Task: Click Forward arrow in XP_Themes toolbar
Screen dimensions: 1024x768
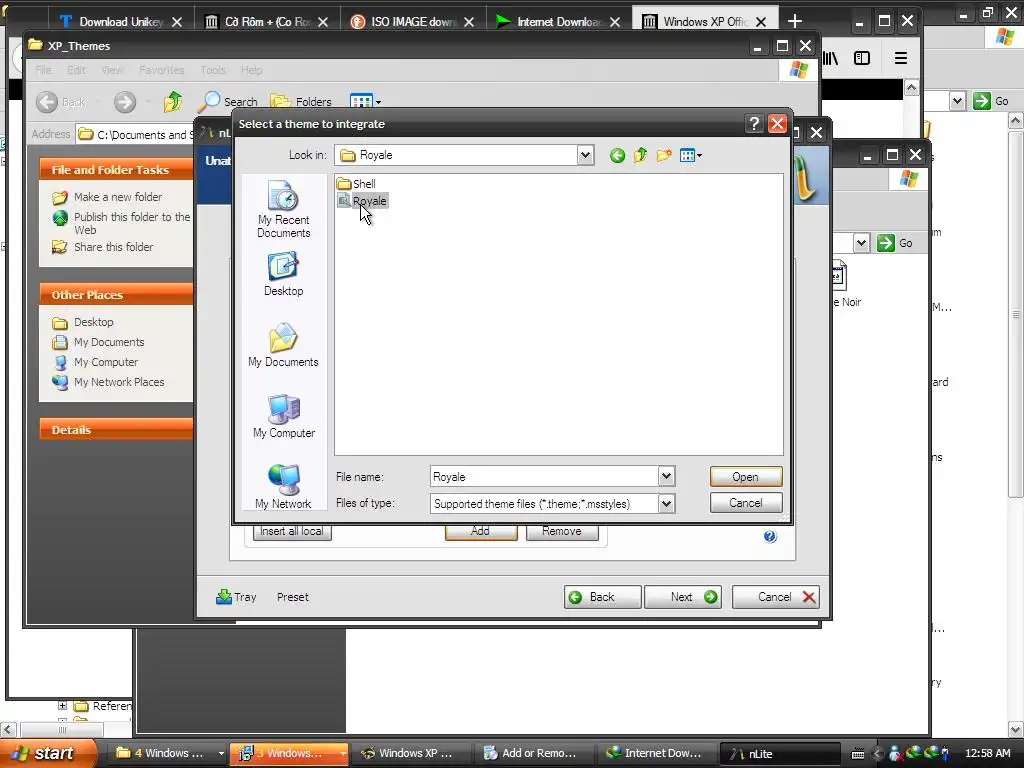Action: (125, 102)
